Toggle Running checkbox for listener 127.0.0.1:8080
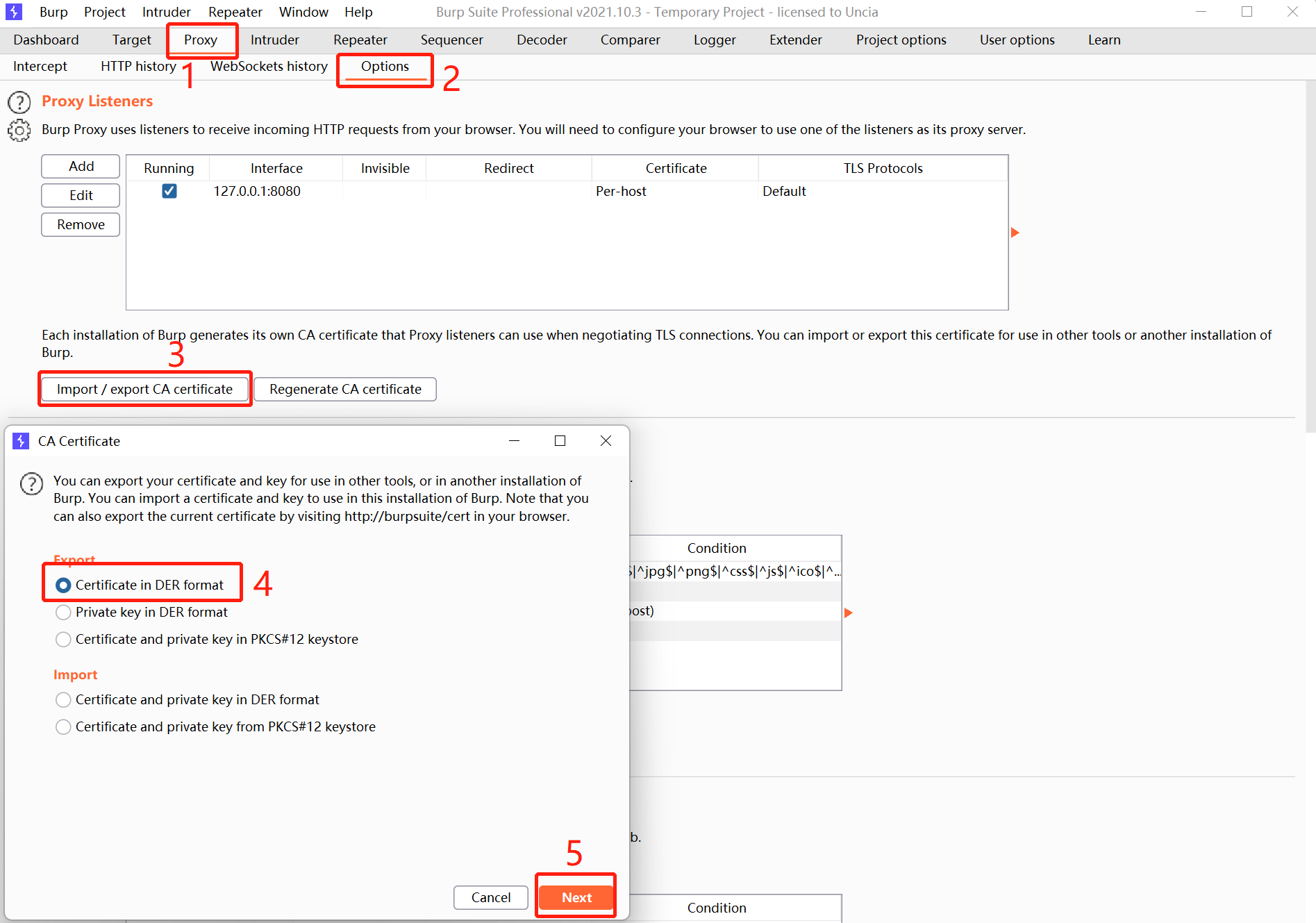The width and height of the screenshot is (1316, 923). (x=169, y=191)
